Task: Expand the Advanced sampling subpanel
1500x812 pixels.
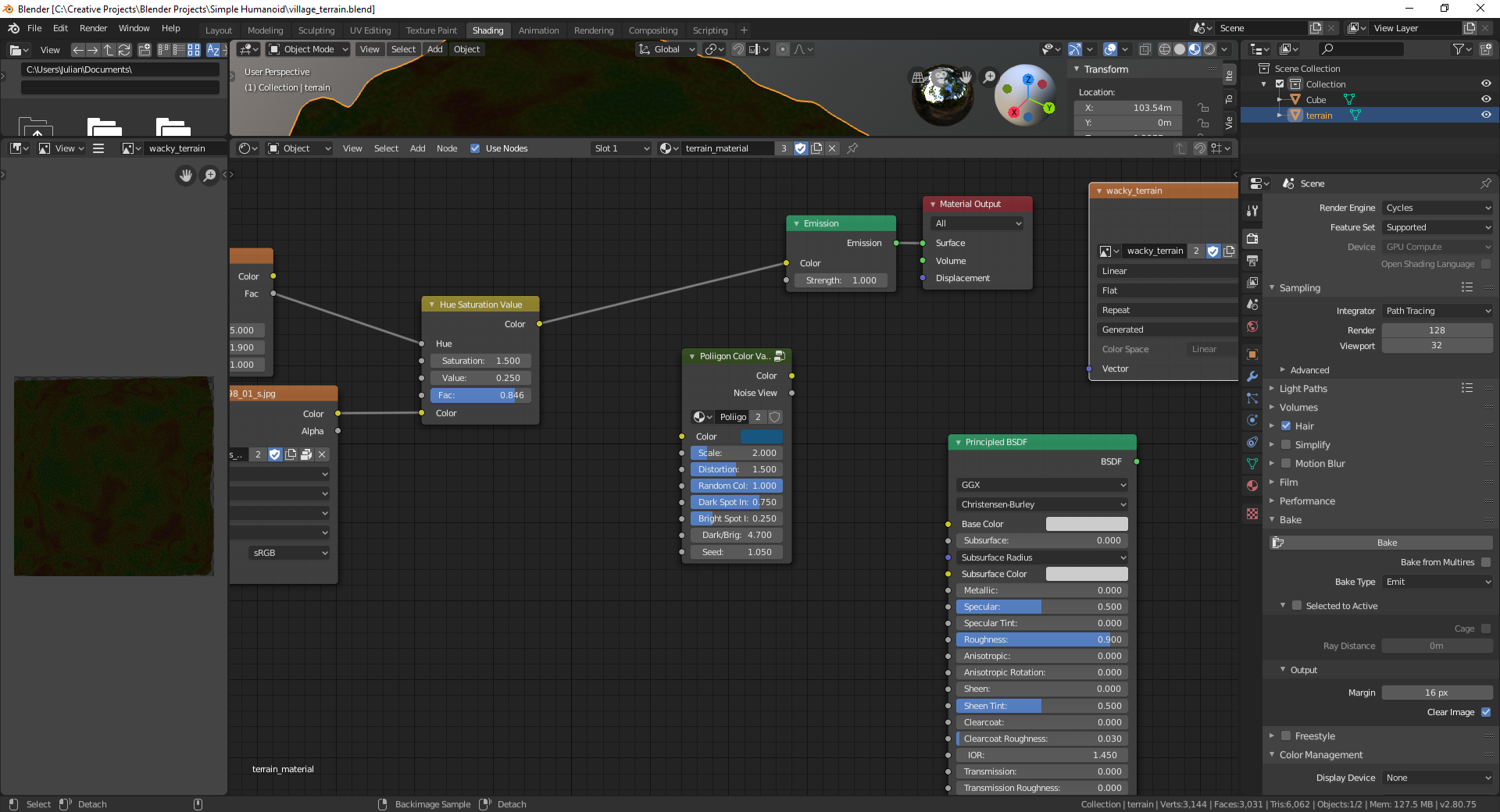Action: [x=1309, y=370]
